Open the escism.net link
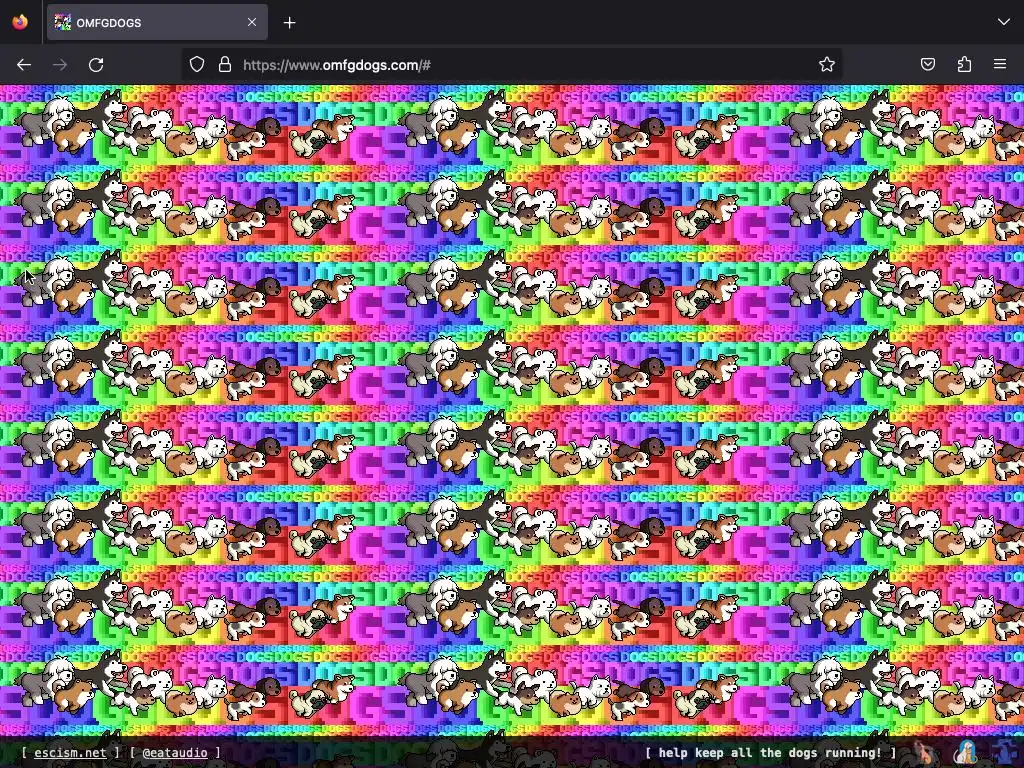The image size is (1024, 768). (70, 752)
